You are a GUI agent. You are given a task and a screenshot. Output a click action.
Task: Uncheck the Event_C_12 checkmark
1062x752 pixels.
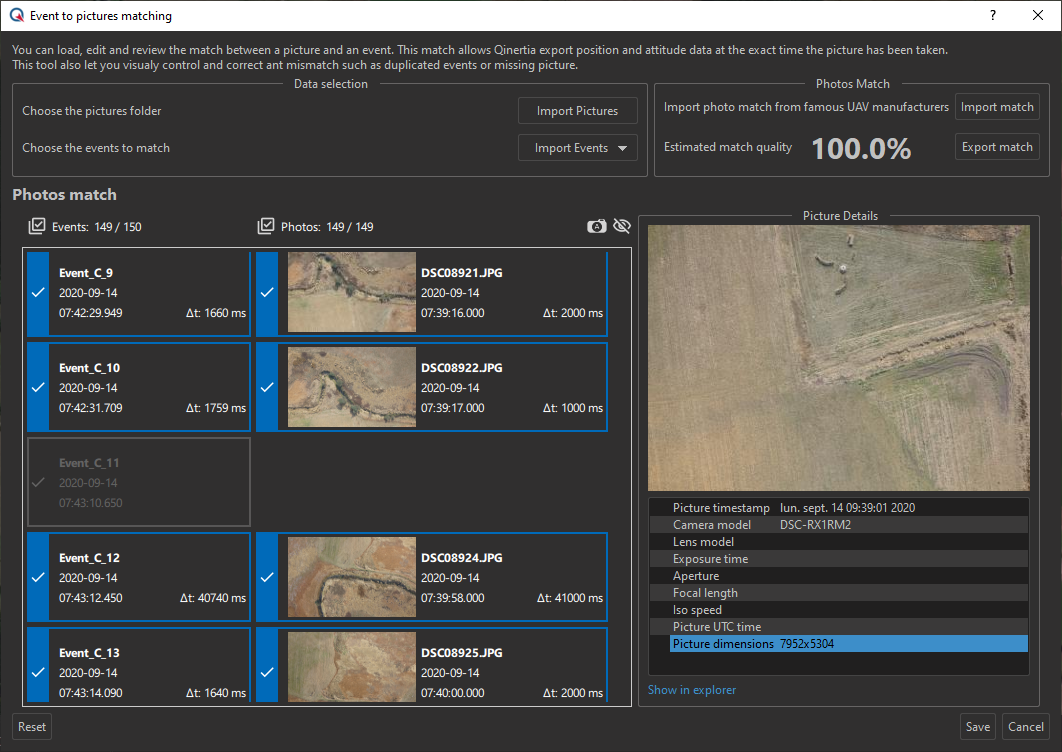click(x=38, y=578)
